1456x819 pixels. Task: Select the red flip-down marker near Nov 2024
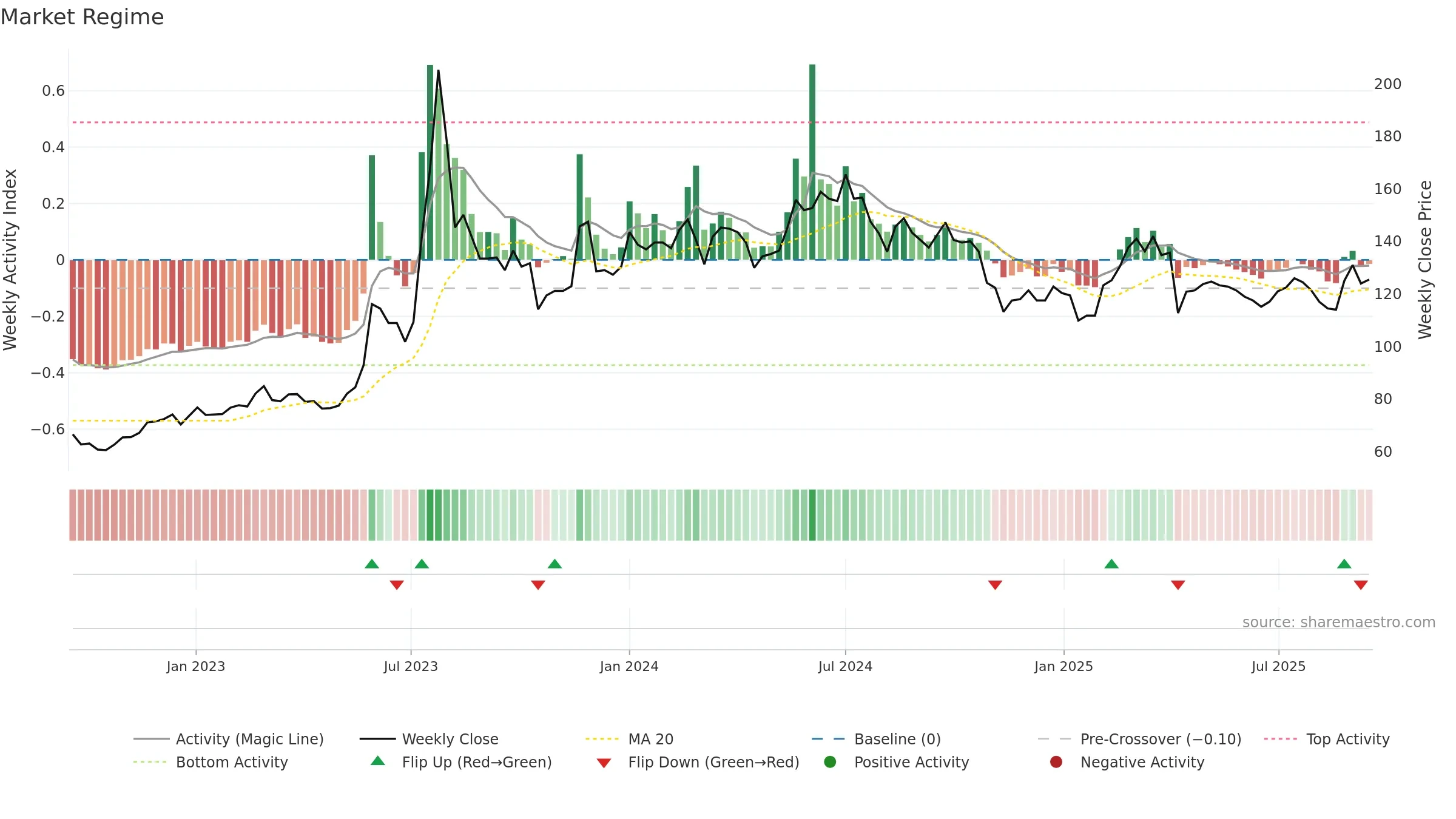995,585
